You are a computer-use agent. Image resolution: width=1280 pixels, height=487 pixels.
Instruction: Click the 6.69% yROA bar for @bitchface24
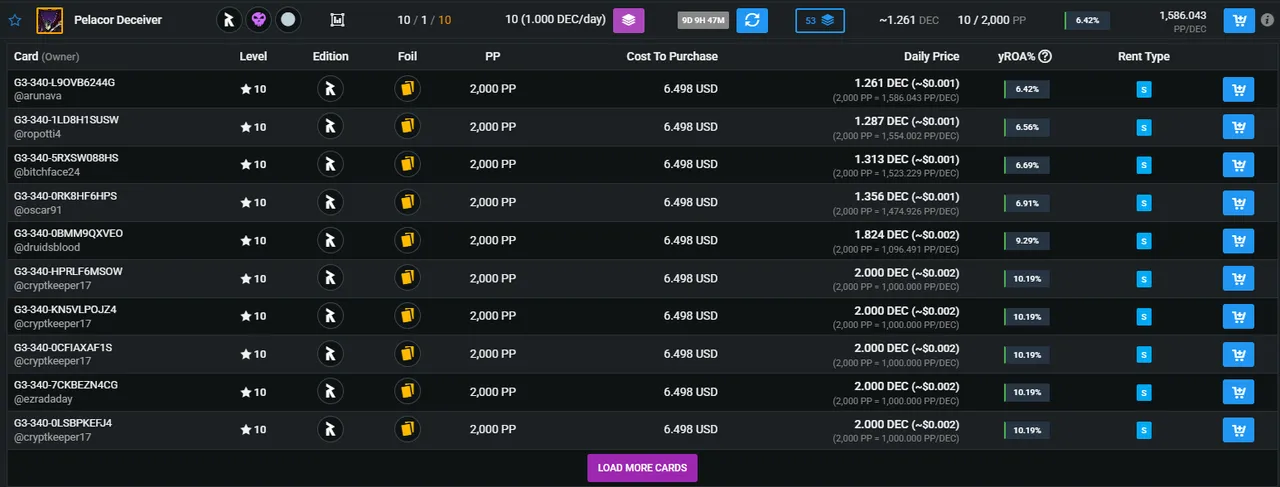1027,165
